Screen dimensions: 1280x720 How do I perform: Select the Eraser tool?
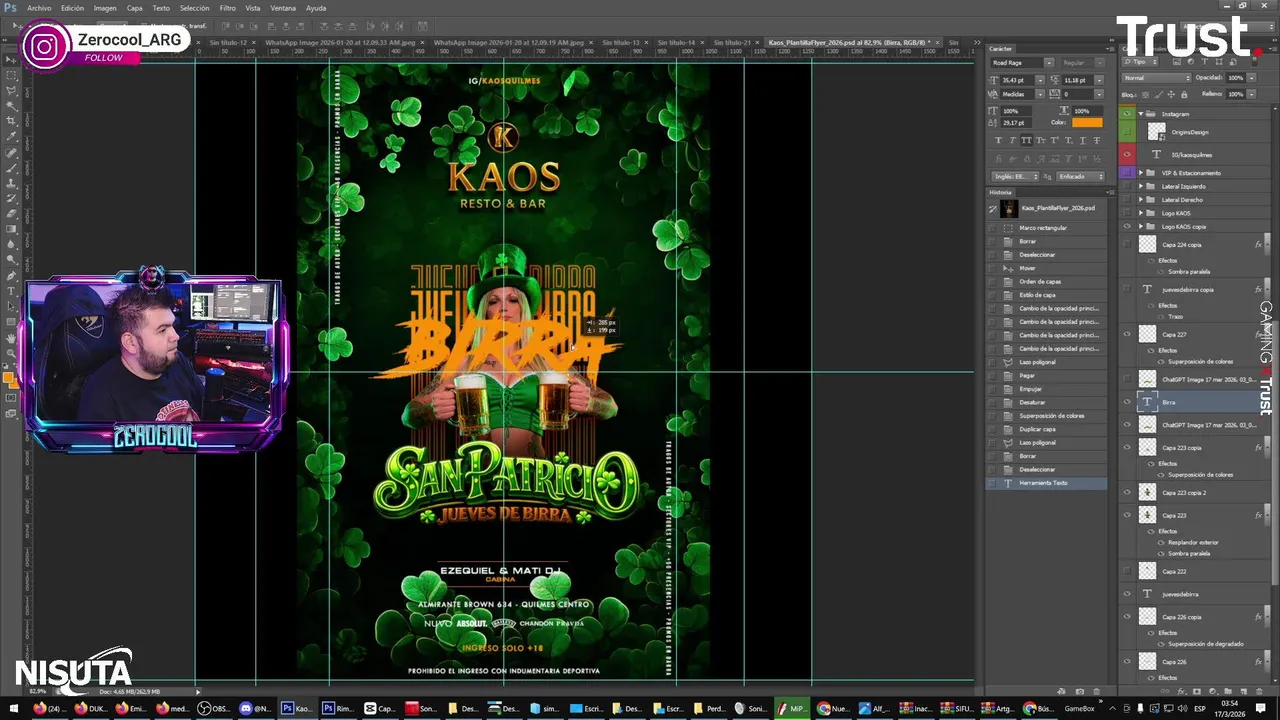[11, 213]
